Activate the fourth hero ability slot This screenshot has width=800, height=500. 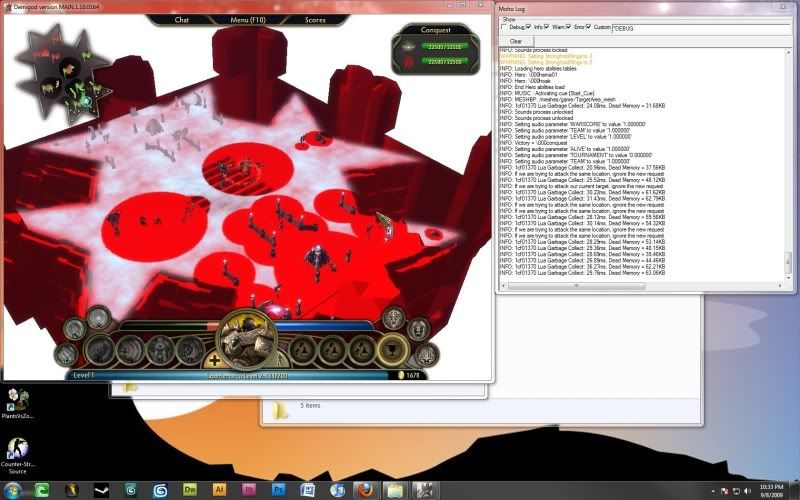[x=190, y=351]
